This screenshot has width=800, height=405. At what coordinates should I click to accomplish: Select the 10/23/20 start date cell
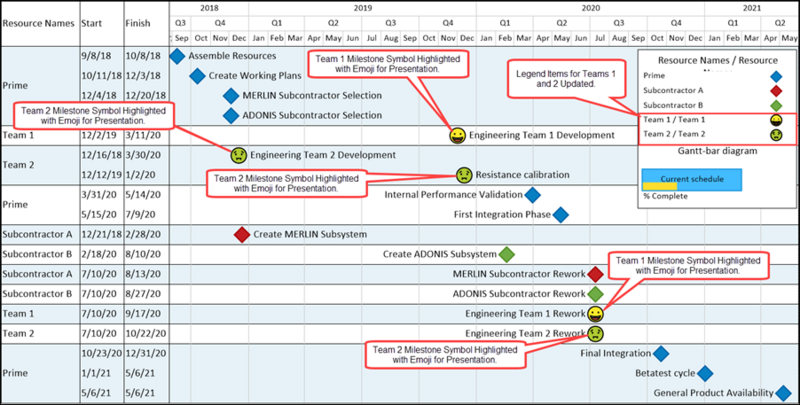click(101, 353)
